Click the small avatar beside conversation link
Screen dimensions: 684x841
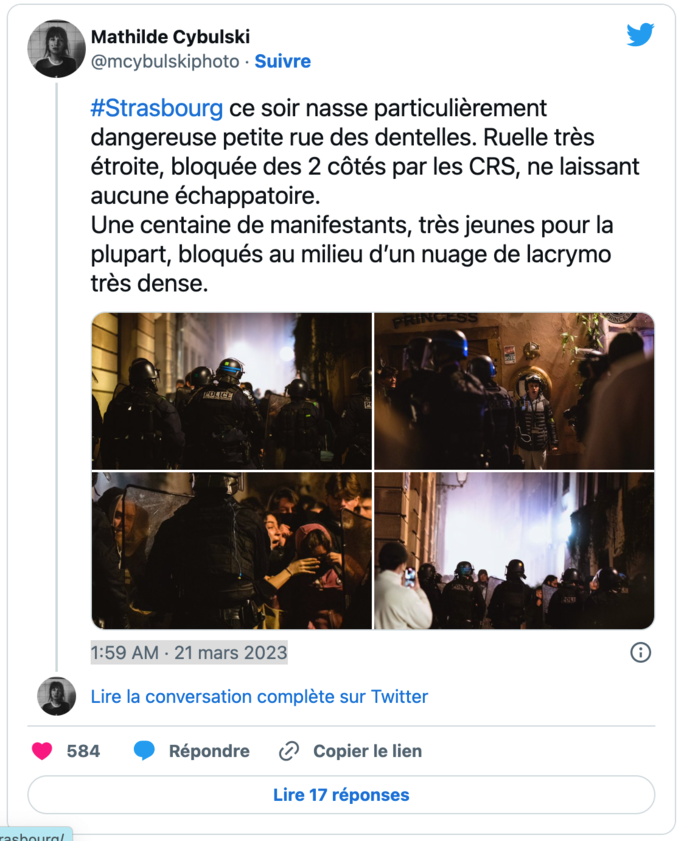pos(56,696)
